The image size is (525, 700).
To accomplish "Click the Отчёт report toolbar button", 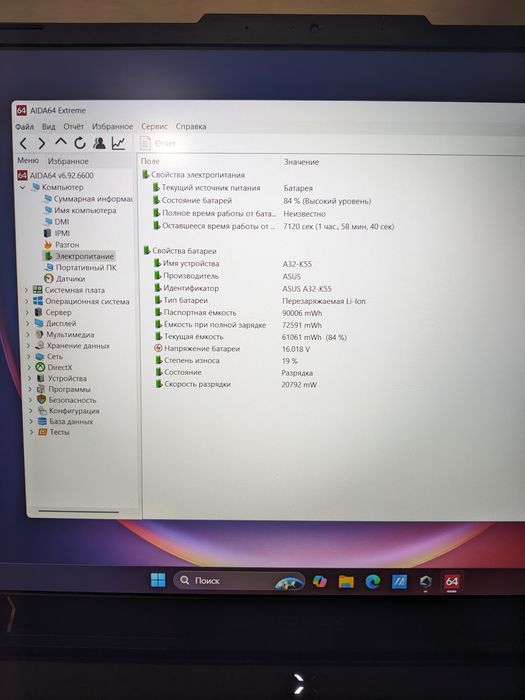I will pyautogui.click(x=158, y=143).
